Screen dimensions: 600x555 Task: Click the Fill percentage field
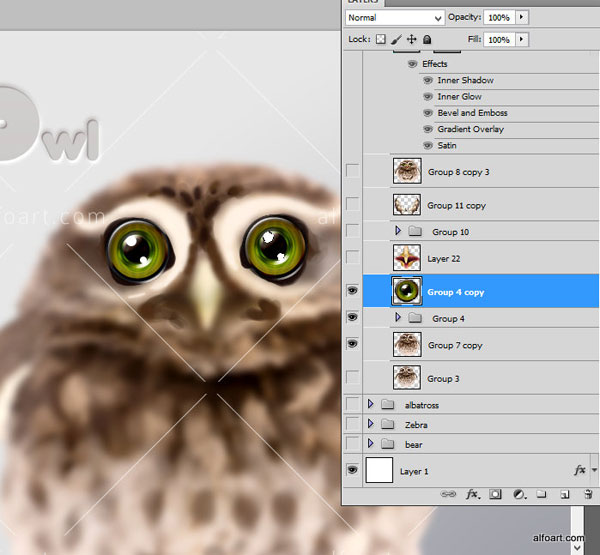click(499, 40)
